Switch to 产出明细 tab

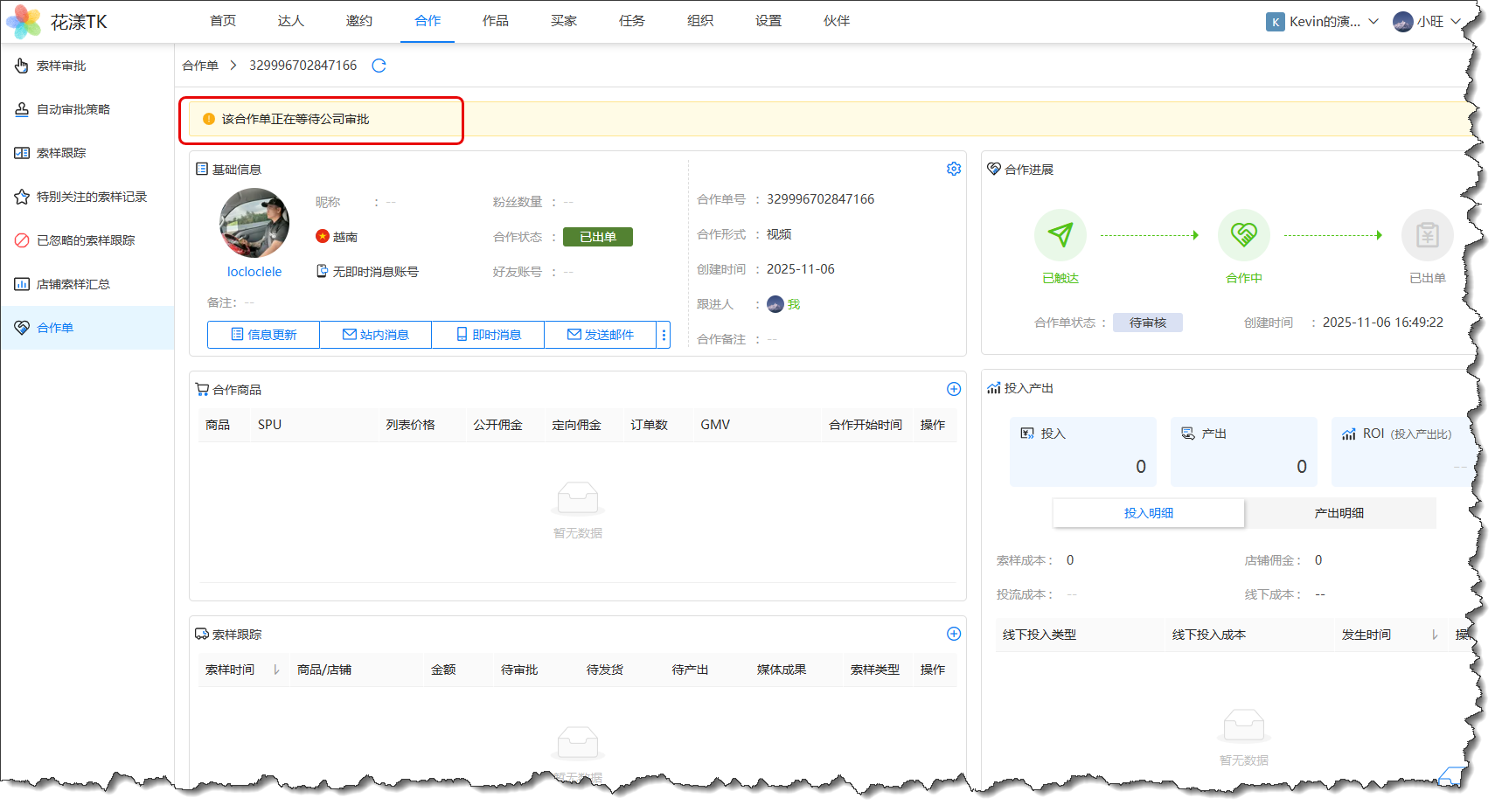(x=1339, y=513)
